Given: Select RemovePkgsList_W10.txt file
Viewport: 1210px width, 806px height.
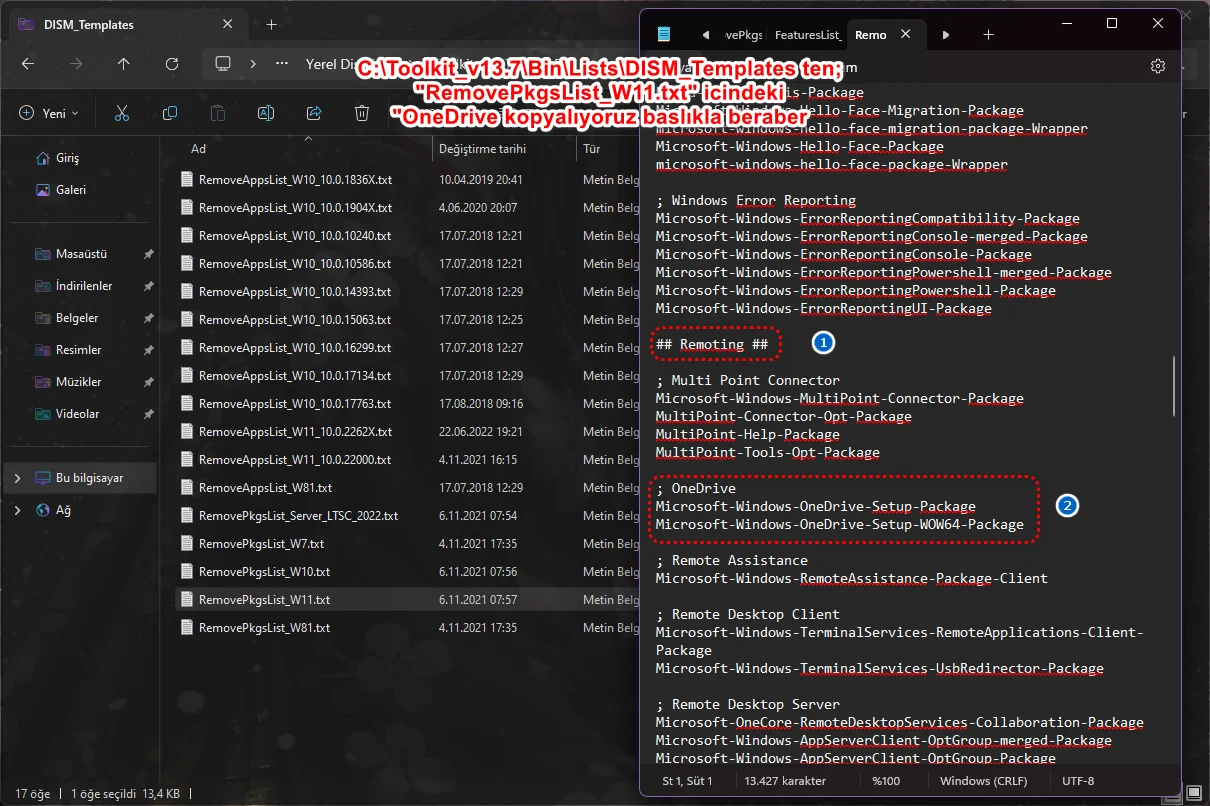Looking at the screenshot, I should (x=264, y=572).
